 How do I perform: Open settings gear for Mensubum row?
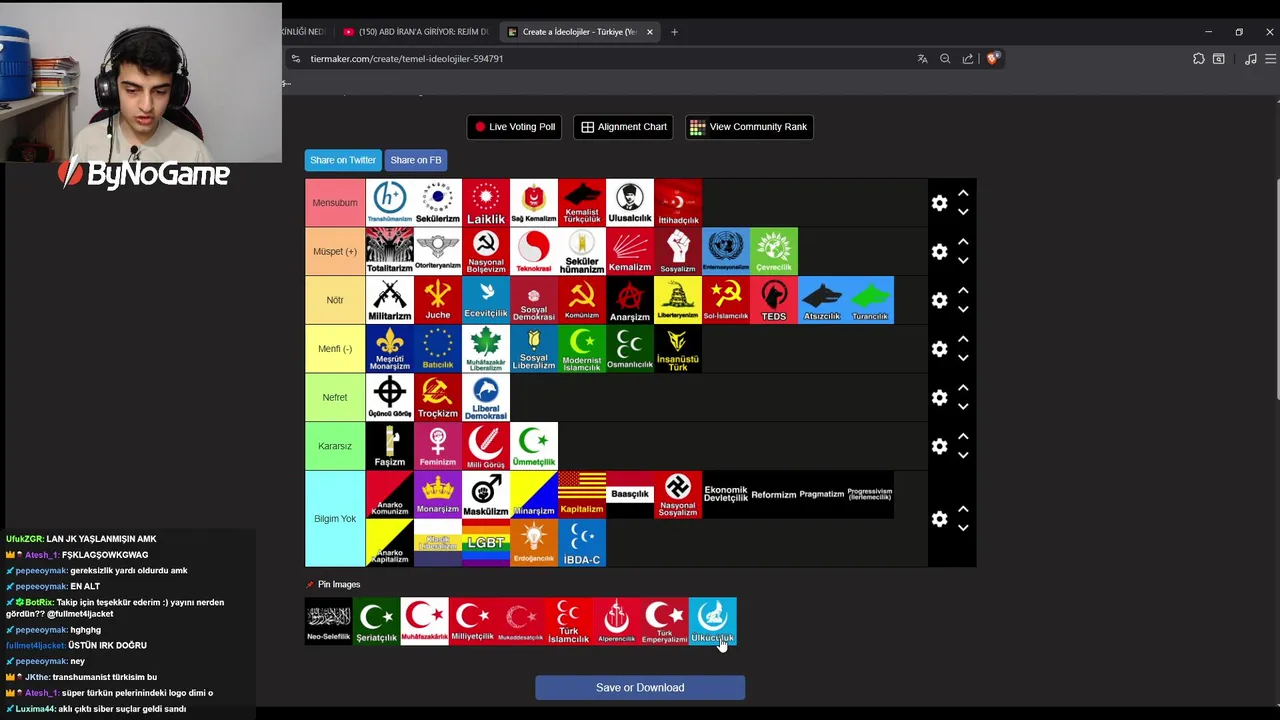point(939,203)
